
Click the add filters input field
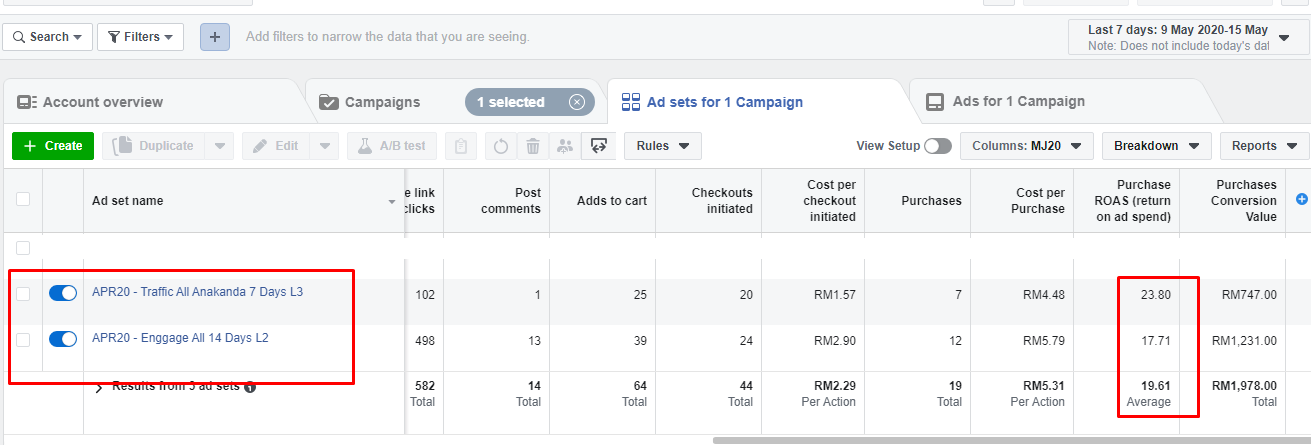tap(388, 37)
